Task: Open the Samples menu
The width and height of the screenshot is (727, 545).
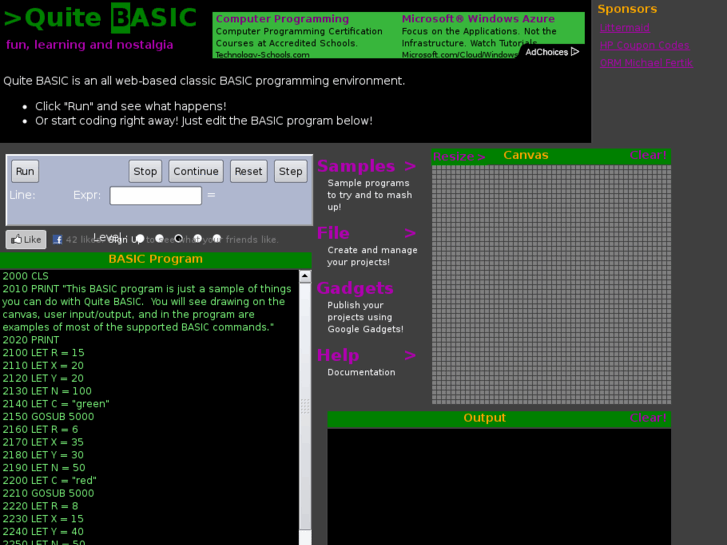Action: point(356,166)
